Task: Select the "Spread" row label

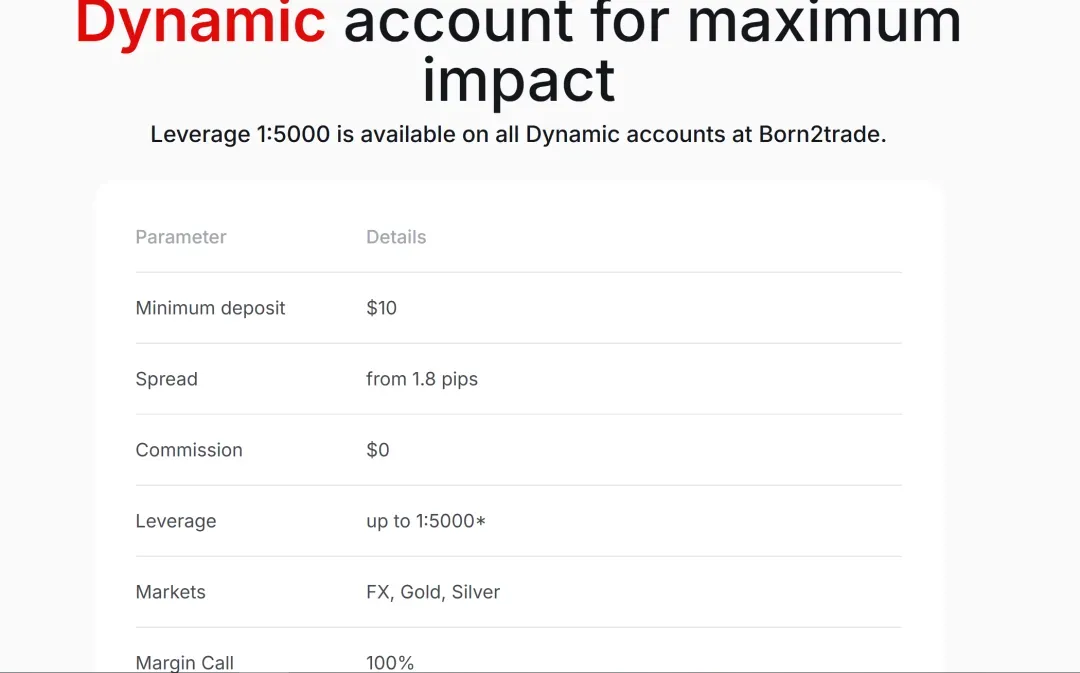Action: click(167, 379)
